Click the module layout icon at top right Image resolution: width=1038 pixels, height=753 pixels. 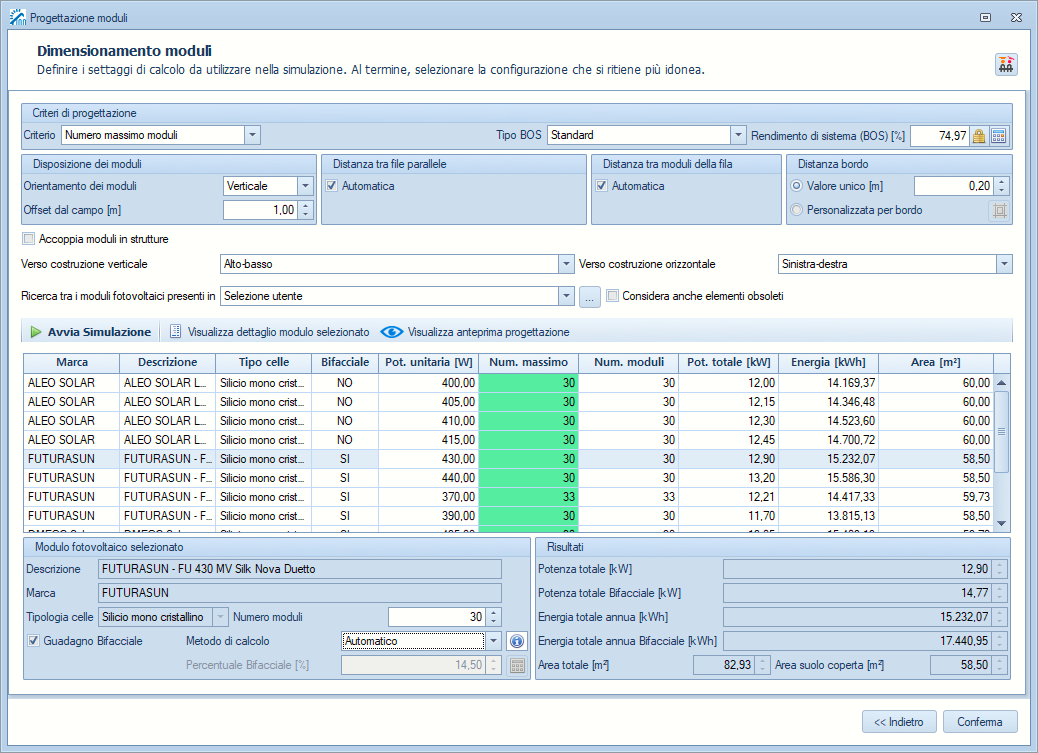(x=1004, y=64)
